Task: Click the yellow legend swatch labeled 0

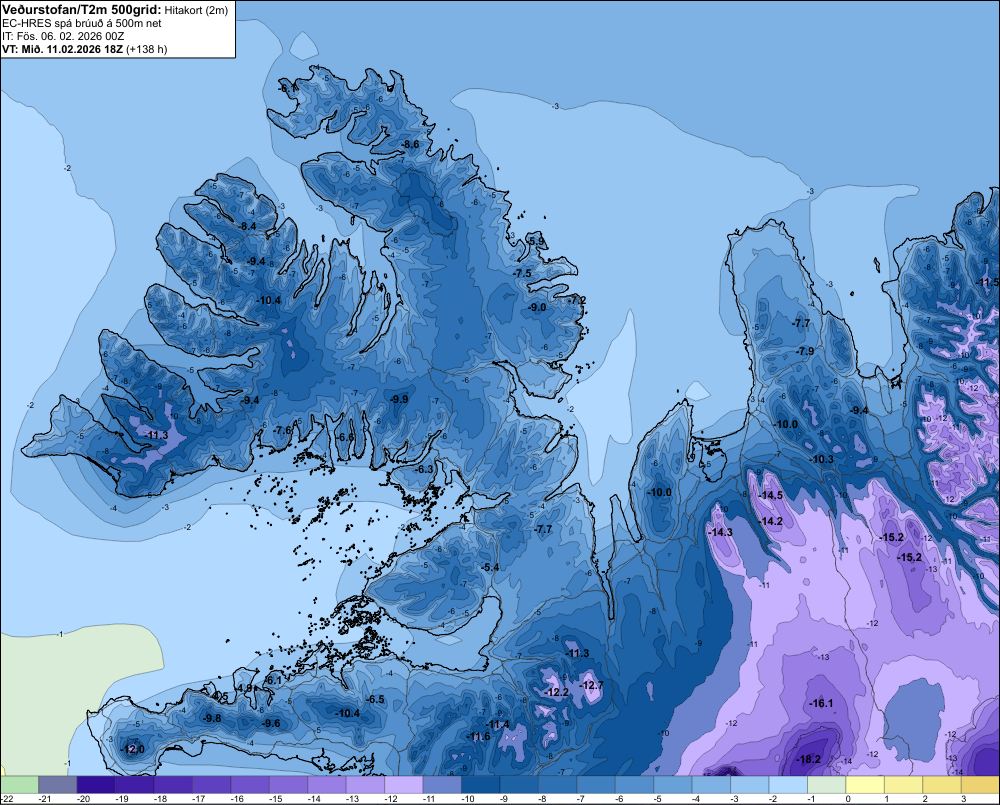Action: point(865,785)
